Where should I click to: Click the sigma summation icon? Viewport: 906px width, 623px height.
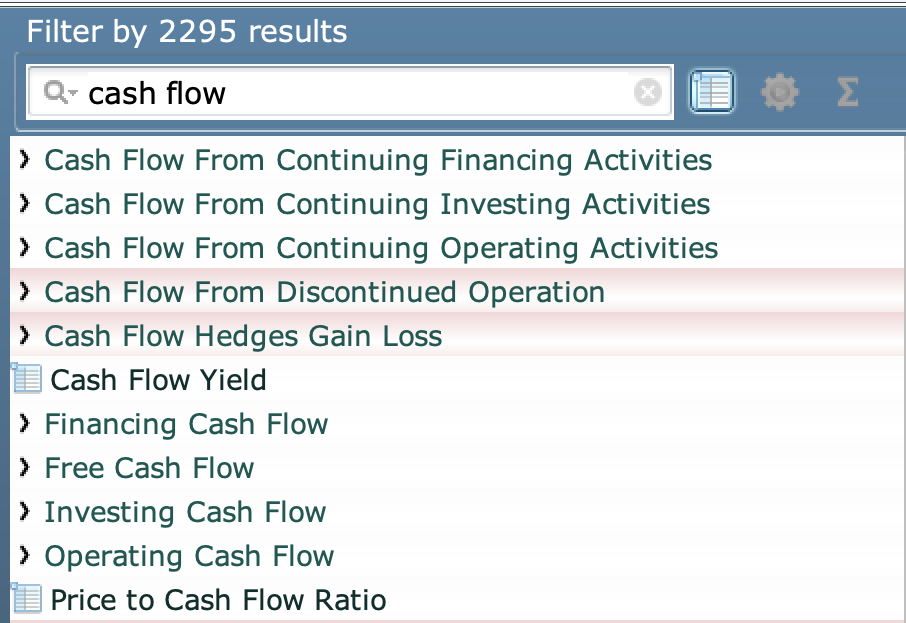pyautogui.click(x=846, y=93)
